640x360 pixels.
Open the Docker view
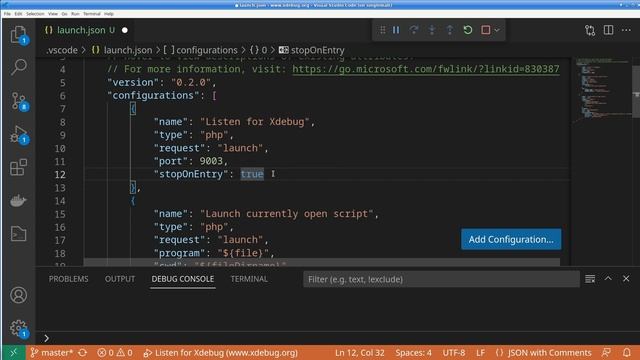(18, 201)
